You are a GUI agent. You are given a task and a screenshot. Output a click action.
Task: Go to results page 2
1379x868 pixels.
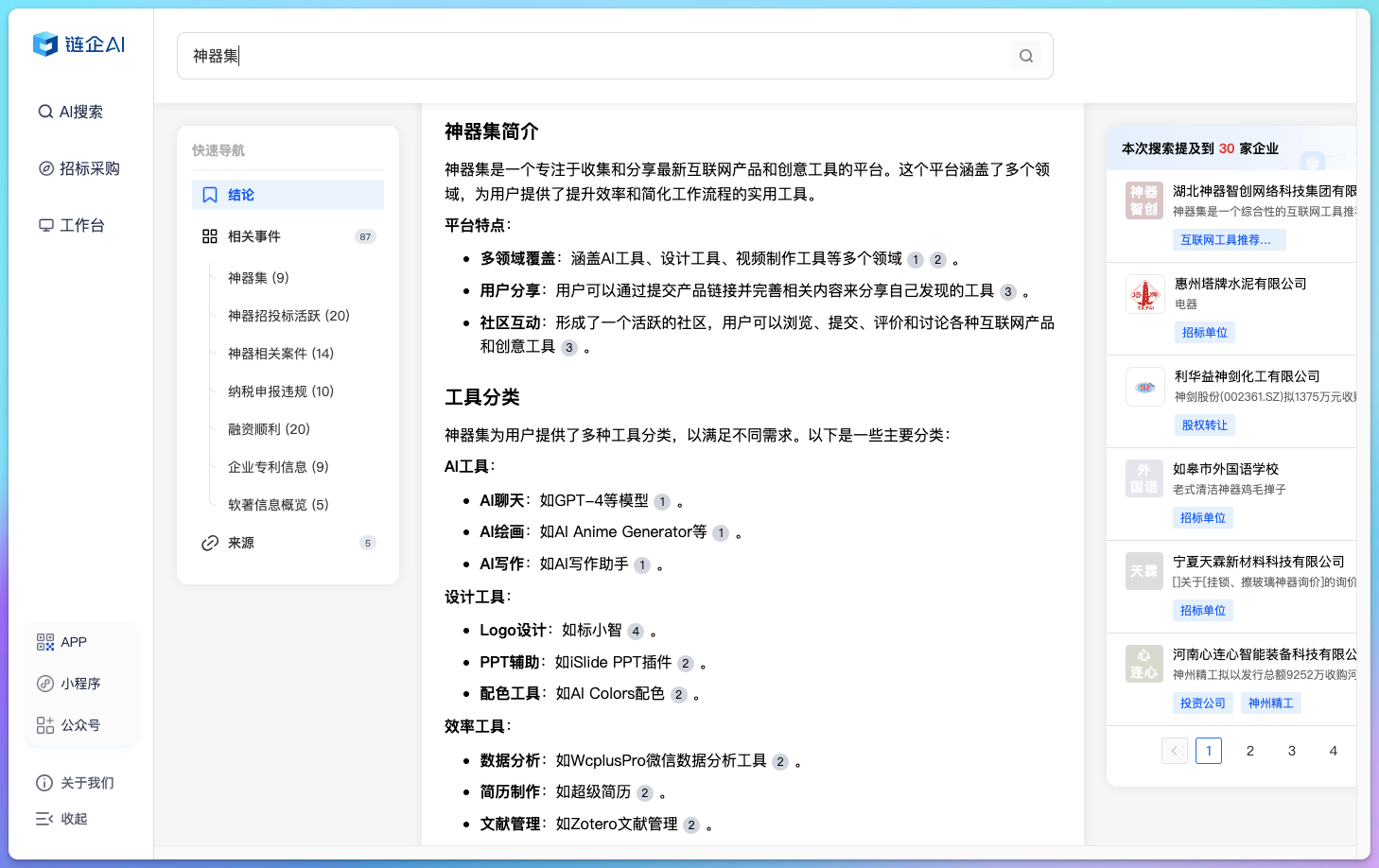click(x=1249, y=750)
